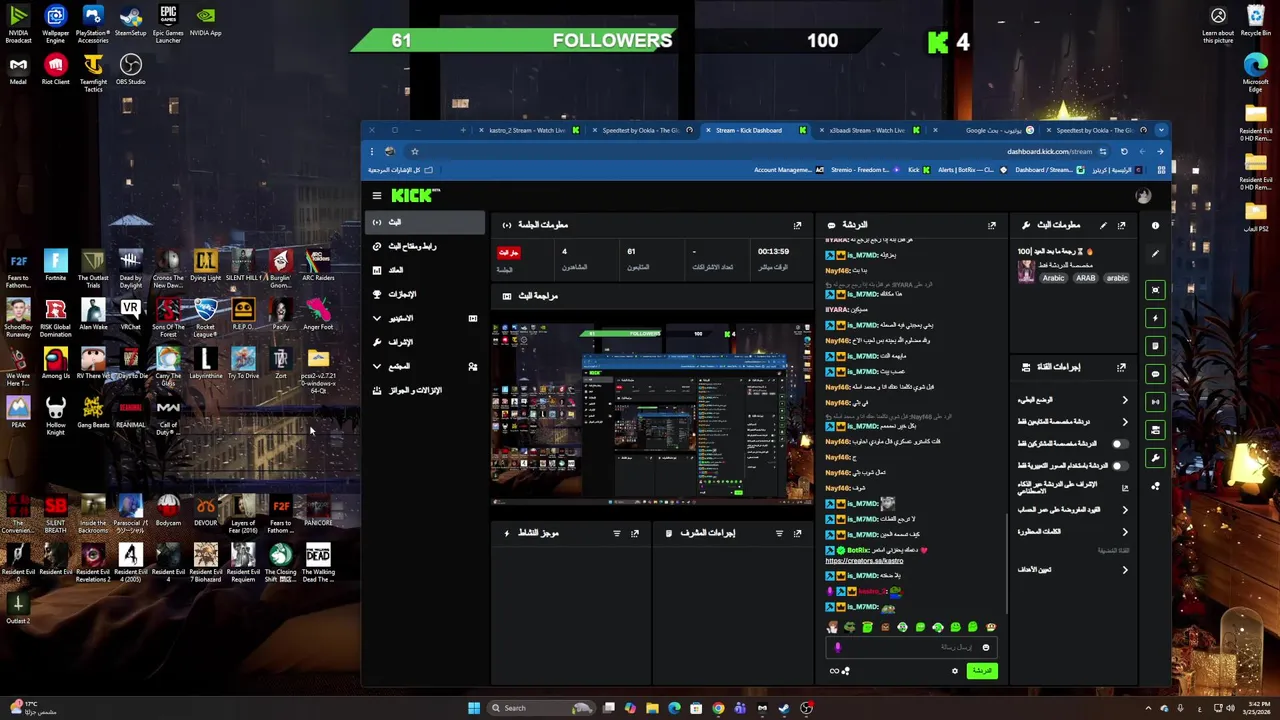1280x720 pixels.
Task: Open File Explorer from the taskbar
Action: click(x=652, y=708)
